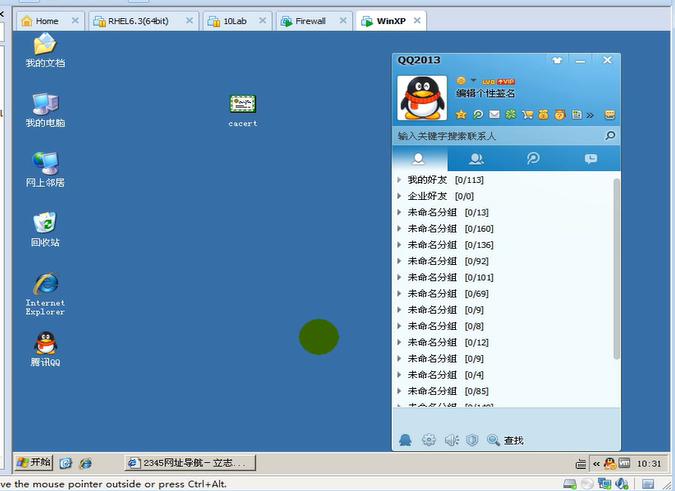Open the security shield icon in QQ

472,440
